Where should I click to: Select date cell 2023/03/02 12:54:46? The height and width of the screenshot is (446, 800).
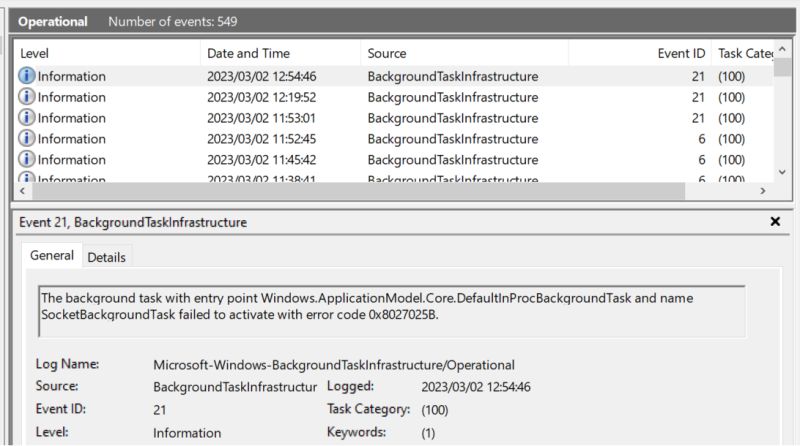point(262,76)
